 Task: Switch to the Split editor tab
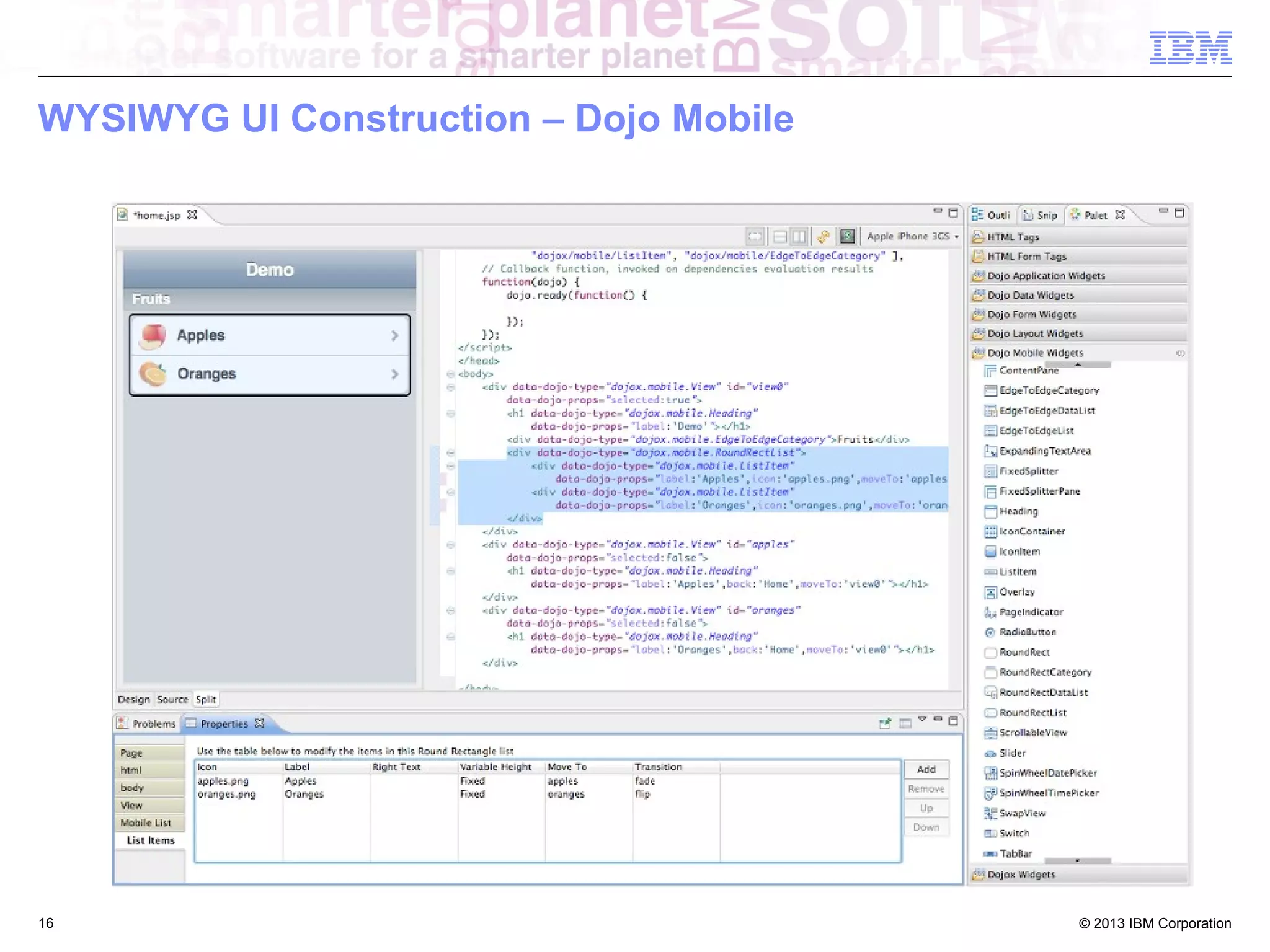tap(206, 699)
